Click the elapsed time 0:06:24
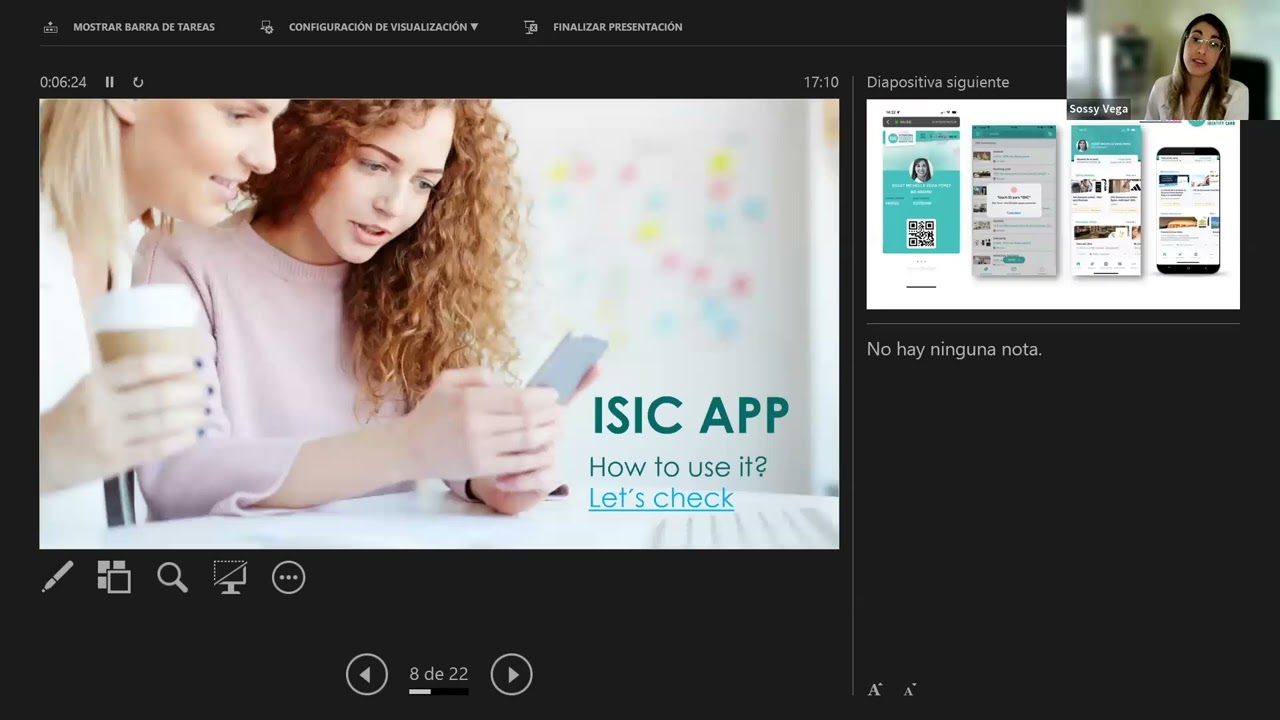The width and height of the screenshot is (1280, 720). pos(63,82)
